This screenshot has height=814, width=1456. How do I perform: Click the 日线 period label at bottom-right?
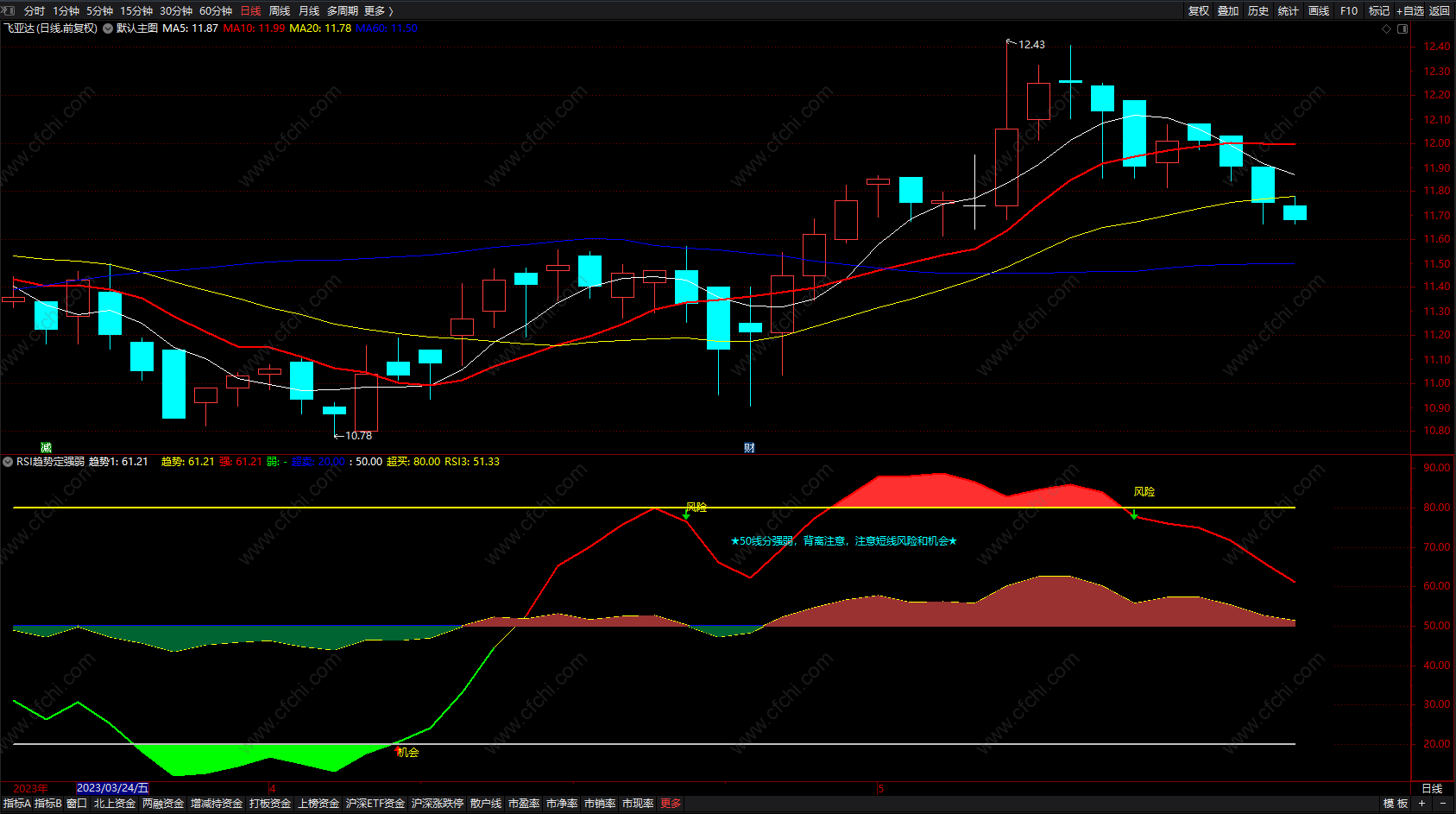tap(1432, 788)
